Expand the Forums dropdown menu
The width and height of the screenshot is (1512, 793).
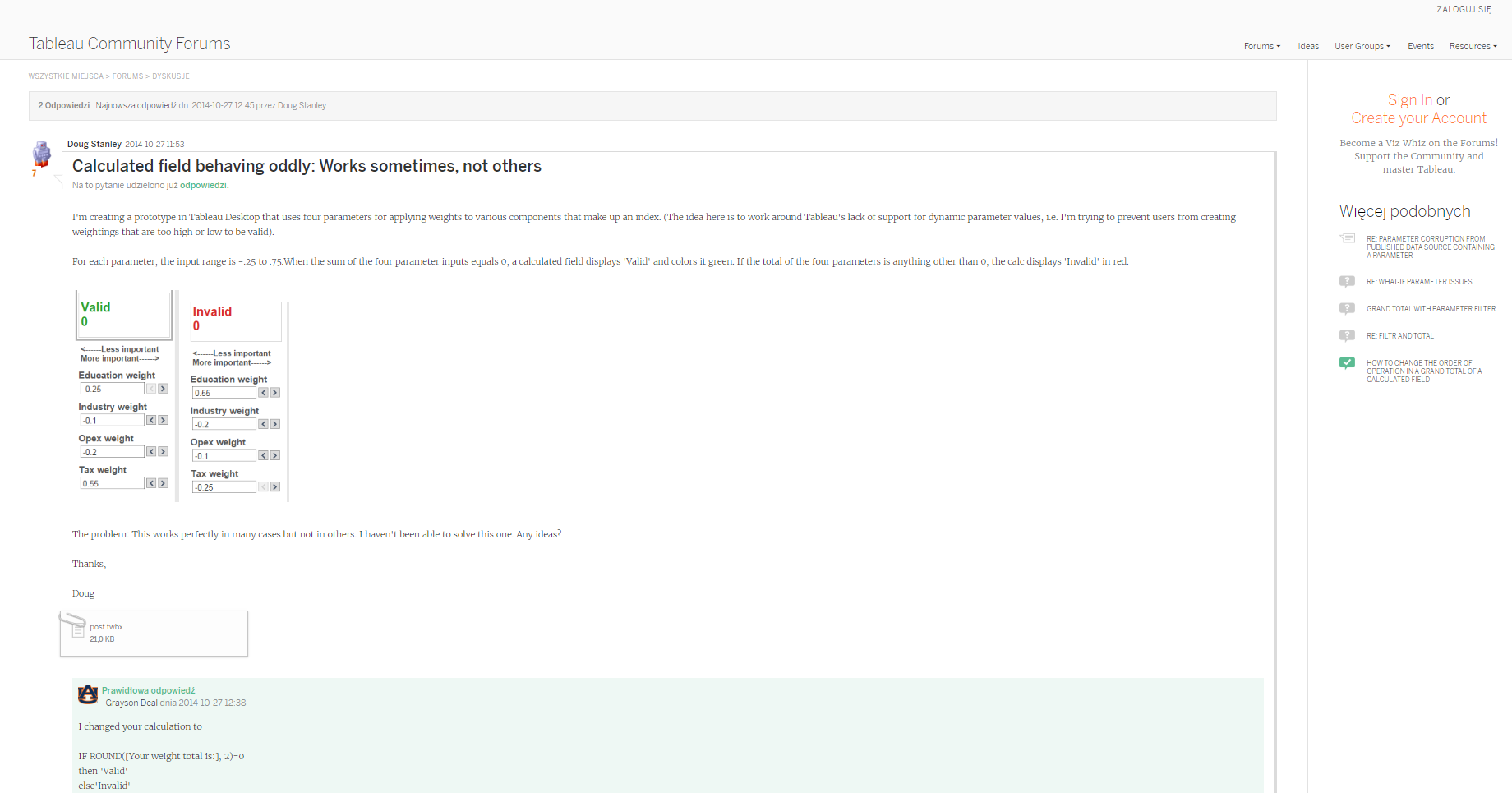pyautogui.click(x=1261, y=47)
